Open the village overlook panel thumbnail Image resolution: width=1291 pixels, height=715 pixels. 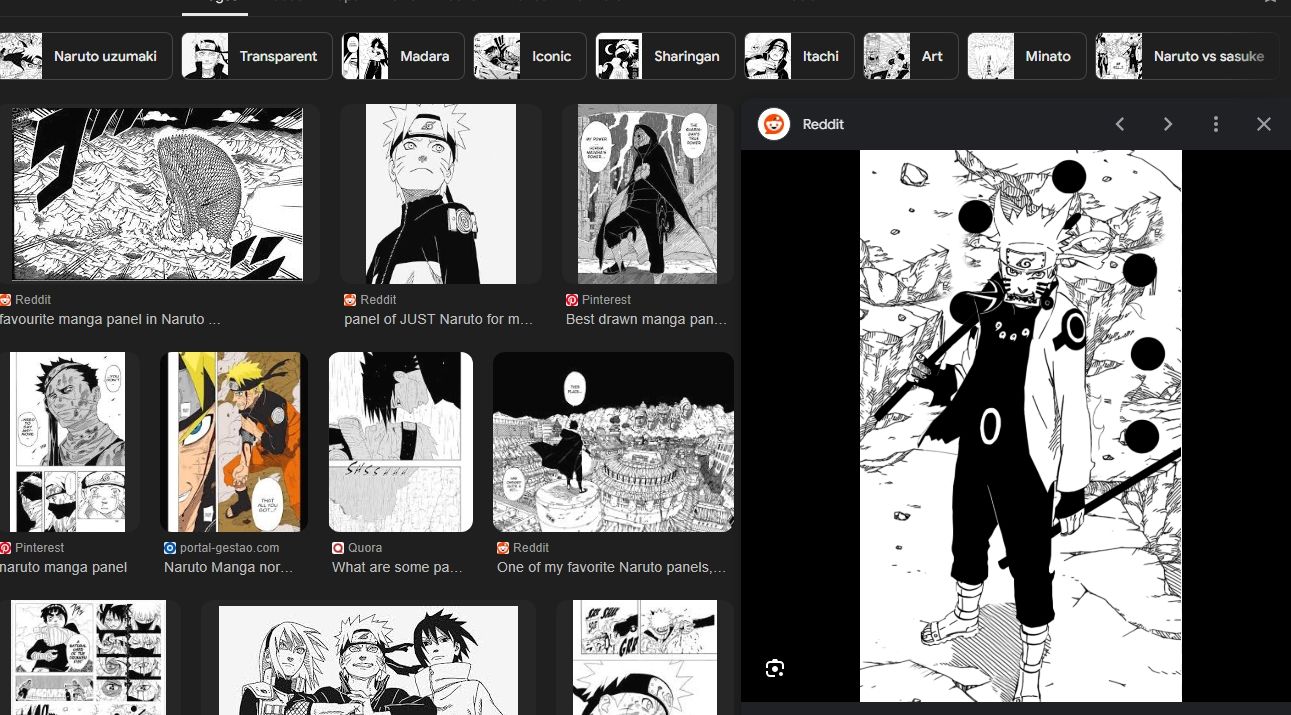613,442
